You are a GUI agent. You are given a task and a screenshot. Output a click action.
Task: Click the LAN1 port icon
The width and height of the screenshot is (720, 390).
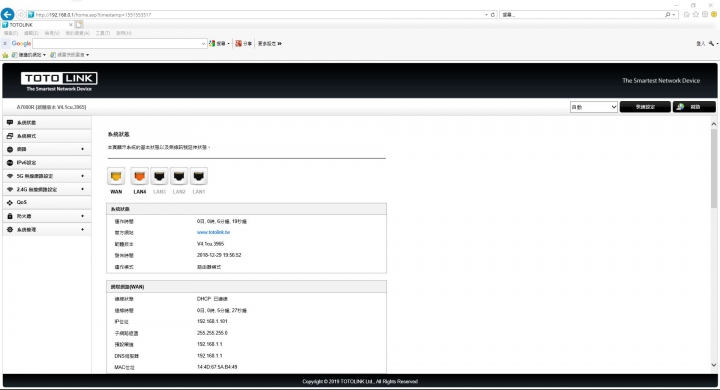[199, 176]
